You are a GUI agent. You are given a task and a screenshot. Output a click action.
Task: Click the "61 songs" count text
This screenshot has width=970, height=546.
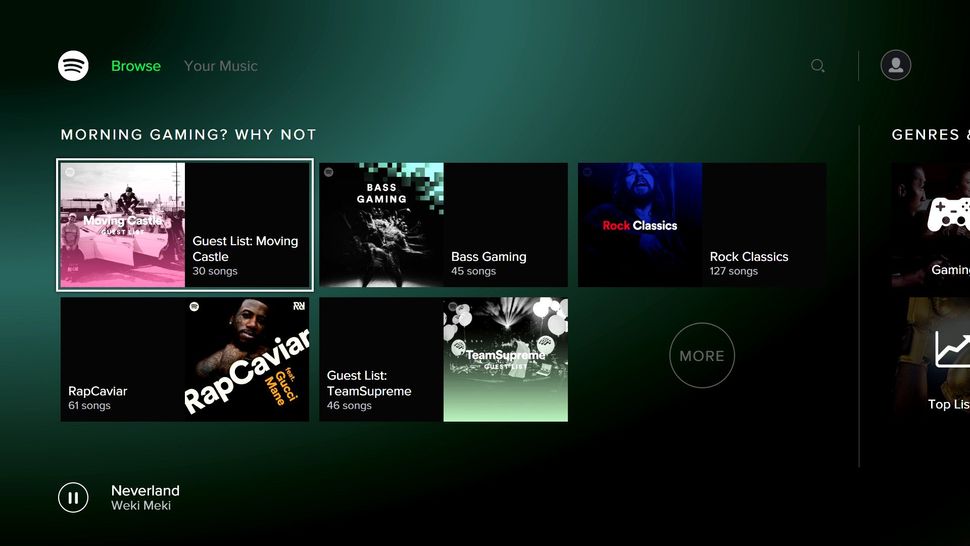89,406
